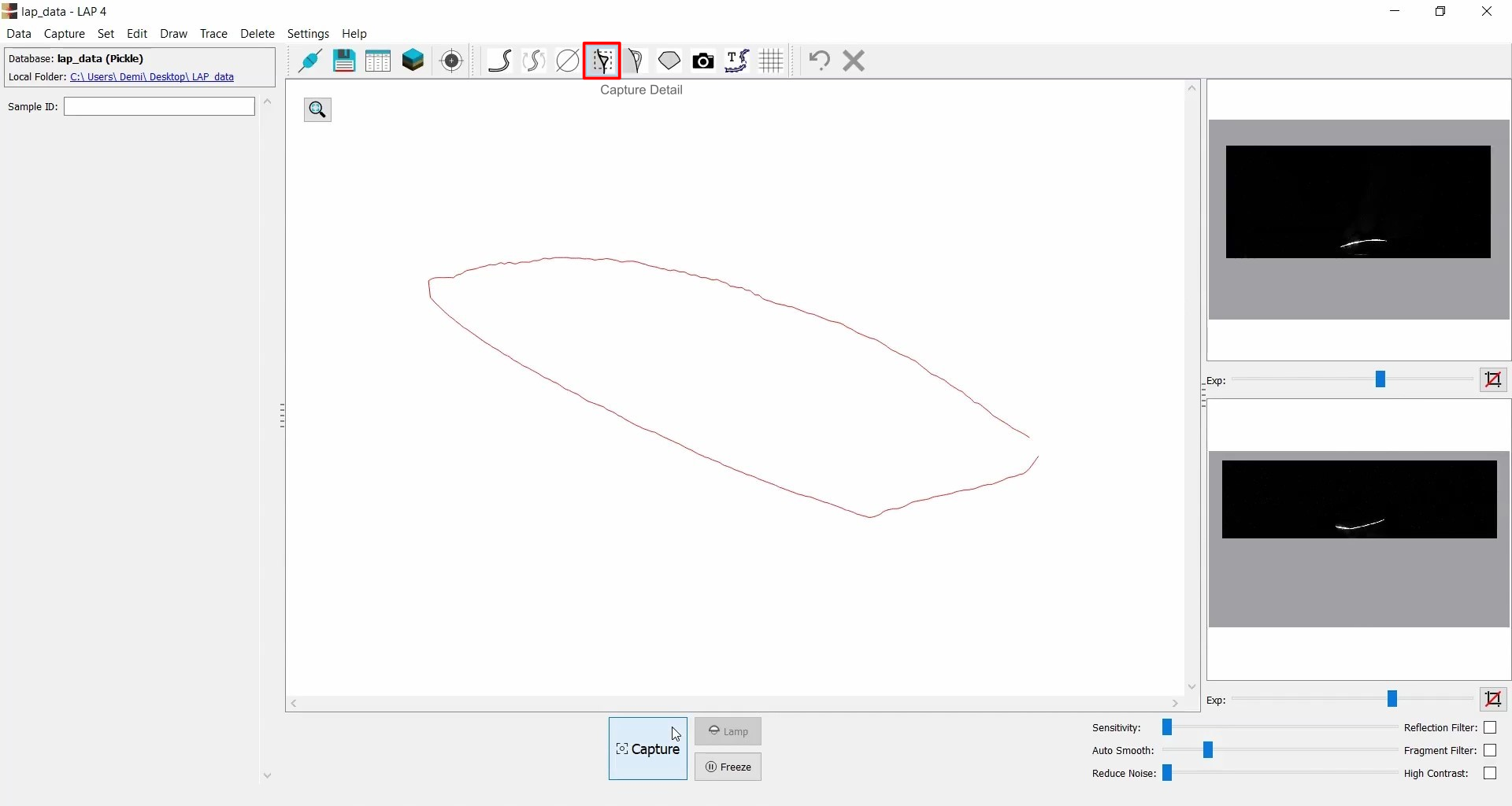Click the Lamp button
This screenshot has width=1512, height=806.
tap(728, 732)
